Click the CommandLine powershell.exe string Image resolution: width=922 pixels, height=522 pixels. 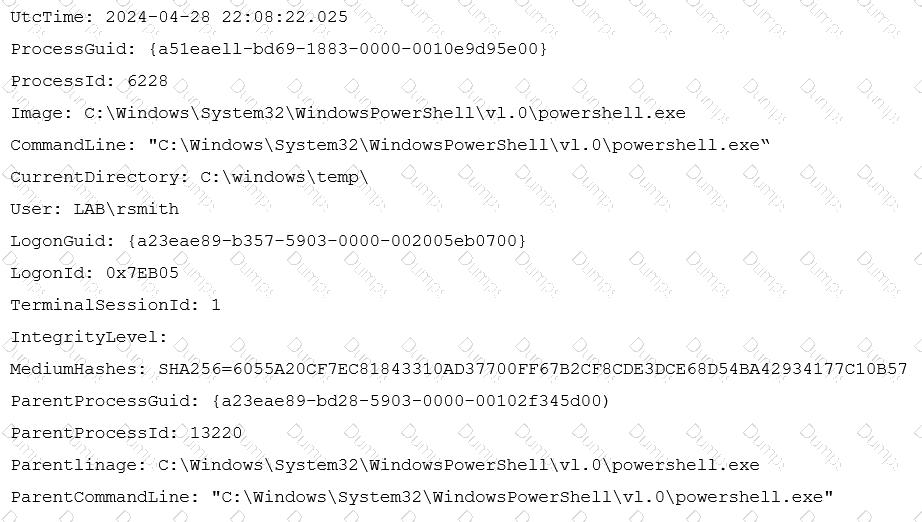459,145
